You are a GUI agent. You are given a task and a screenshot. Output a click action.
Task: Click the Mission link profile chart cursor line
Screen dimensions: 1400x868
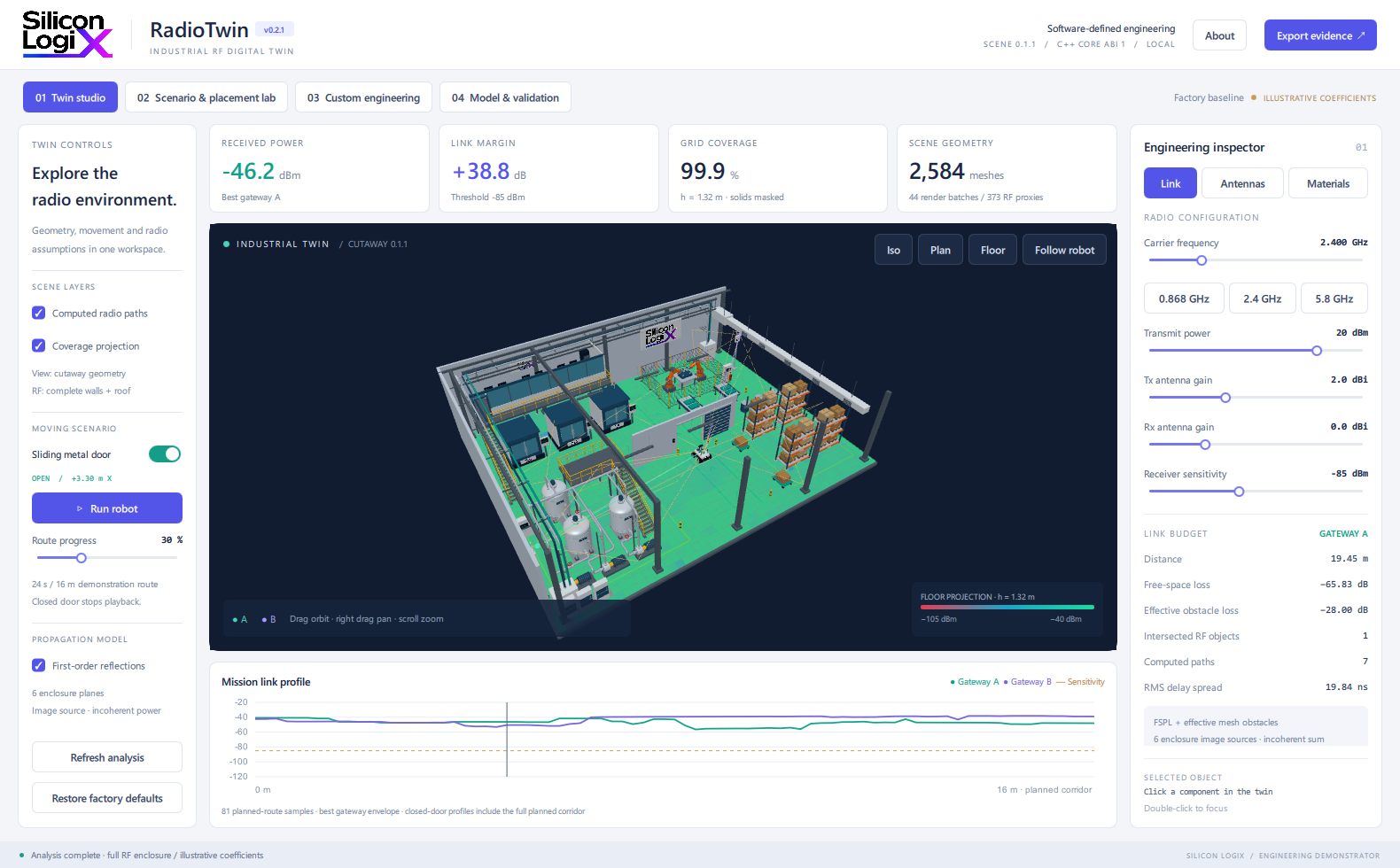507,740
